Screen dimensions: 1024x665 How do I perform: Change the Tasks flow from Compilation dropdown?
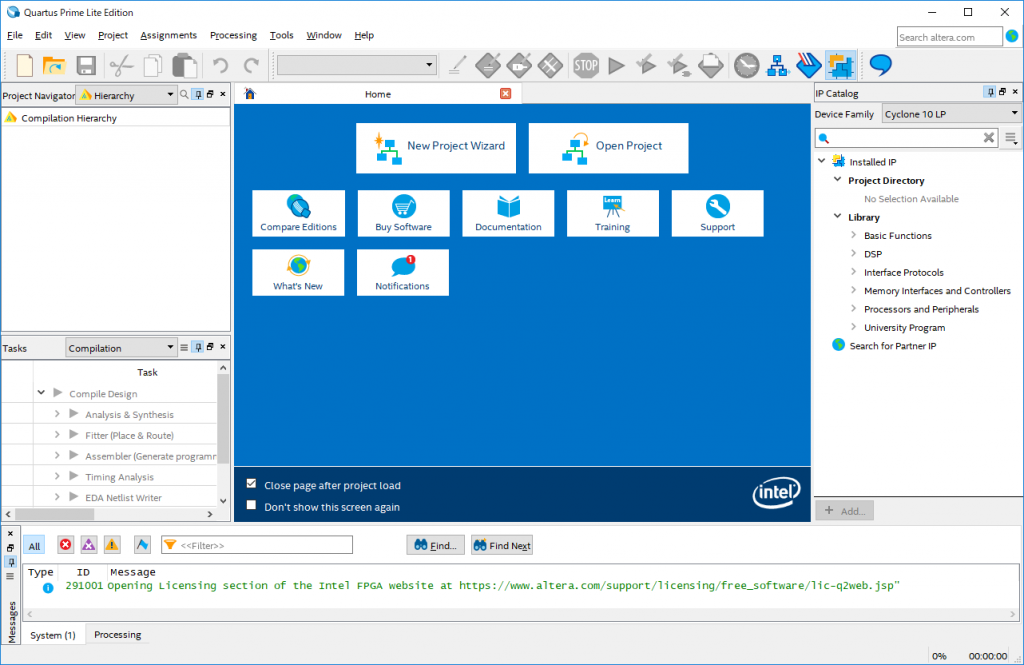tap(120, 347)
